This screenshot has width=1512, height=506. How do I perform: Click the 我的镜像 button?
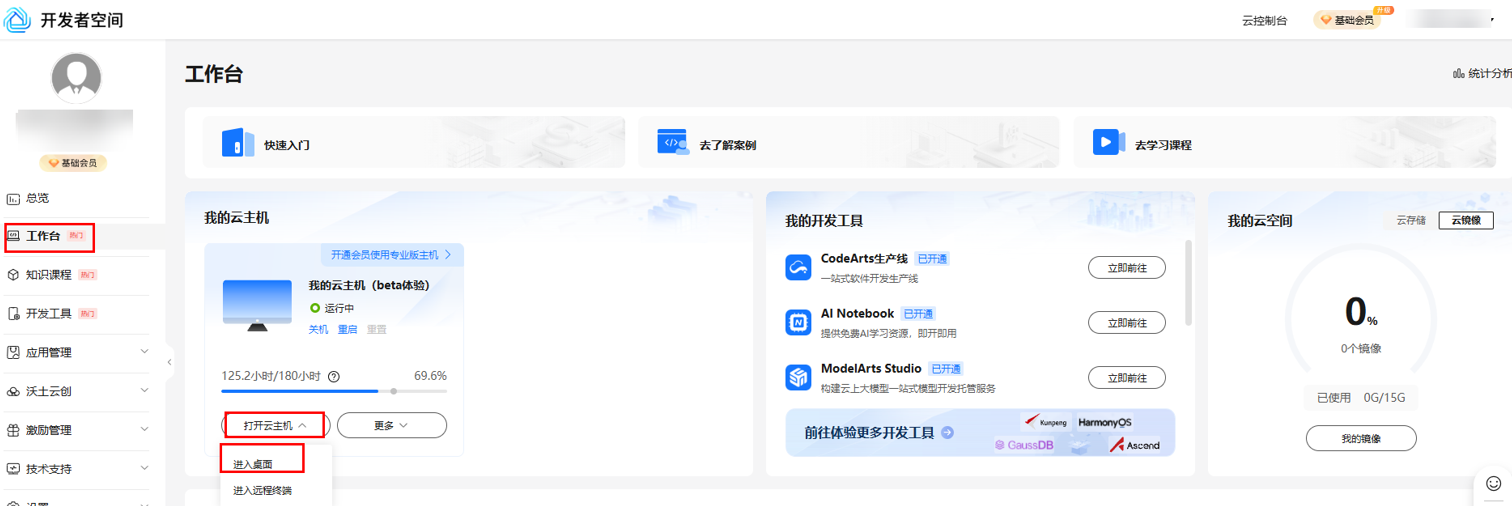pyautogui.click(x=1361, y=438)
